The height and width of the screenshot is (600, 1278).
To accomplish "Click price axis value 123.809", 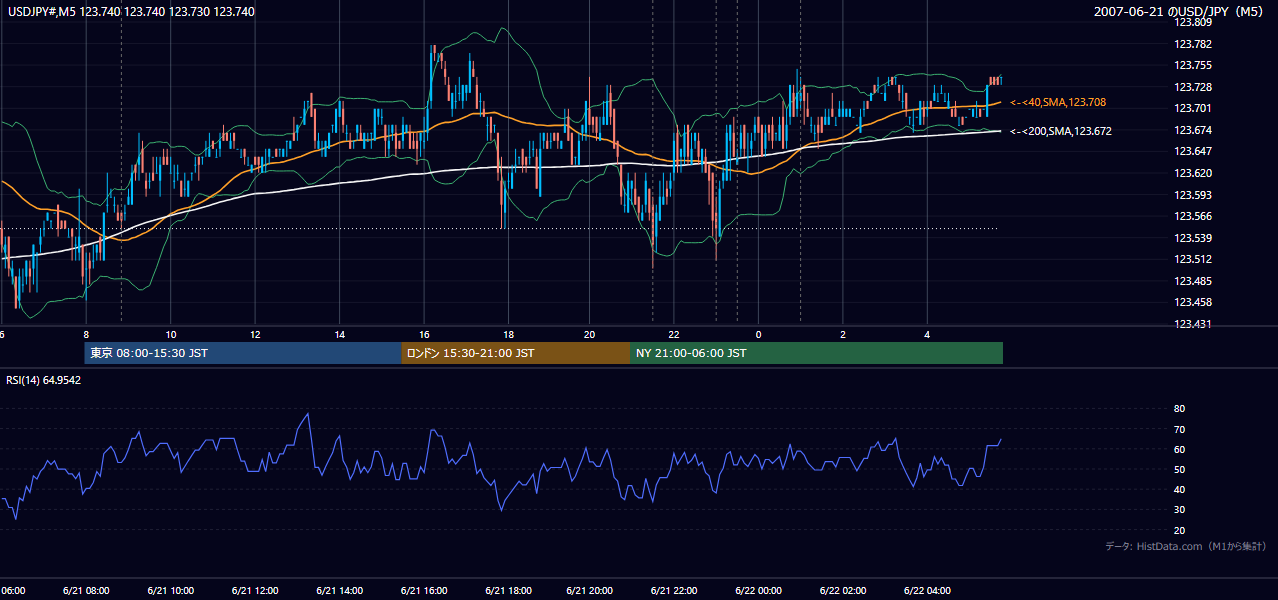I will (x=1191, y=22).
